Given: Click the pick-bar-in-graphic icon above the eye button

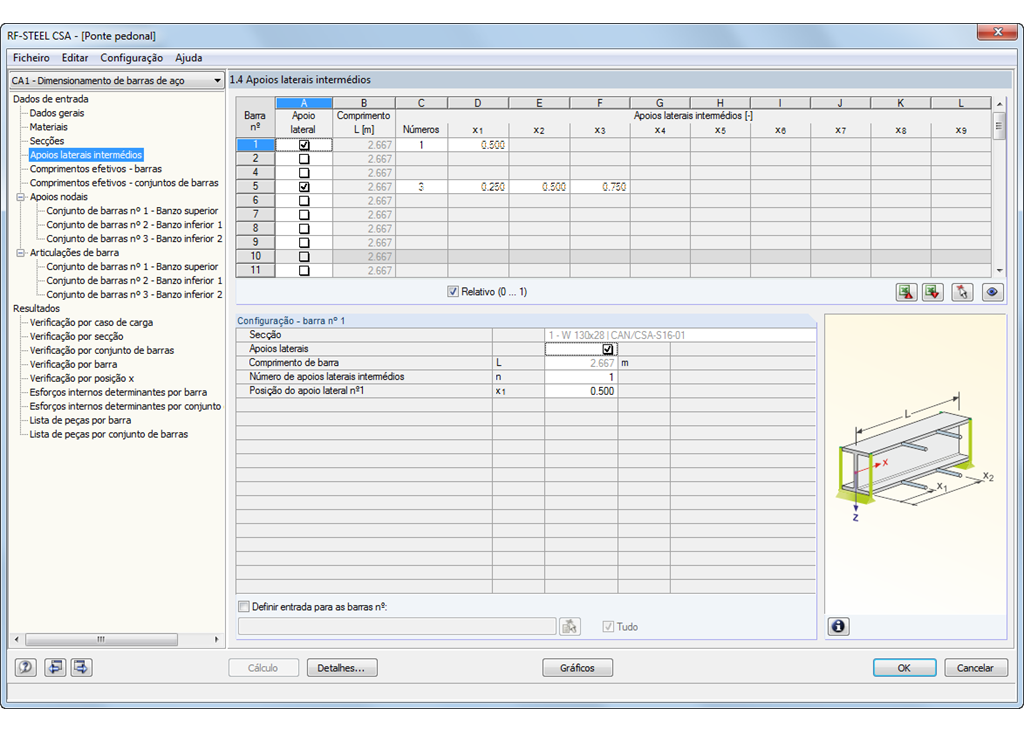Looking at the screenshot, I should pyautogui.click(x=962, y=292).
